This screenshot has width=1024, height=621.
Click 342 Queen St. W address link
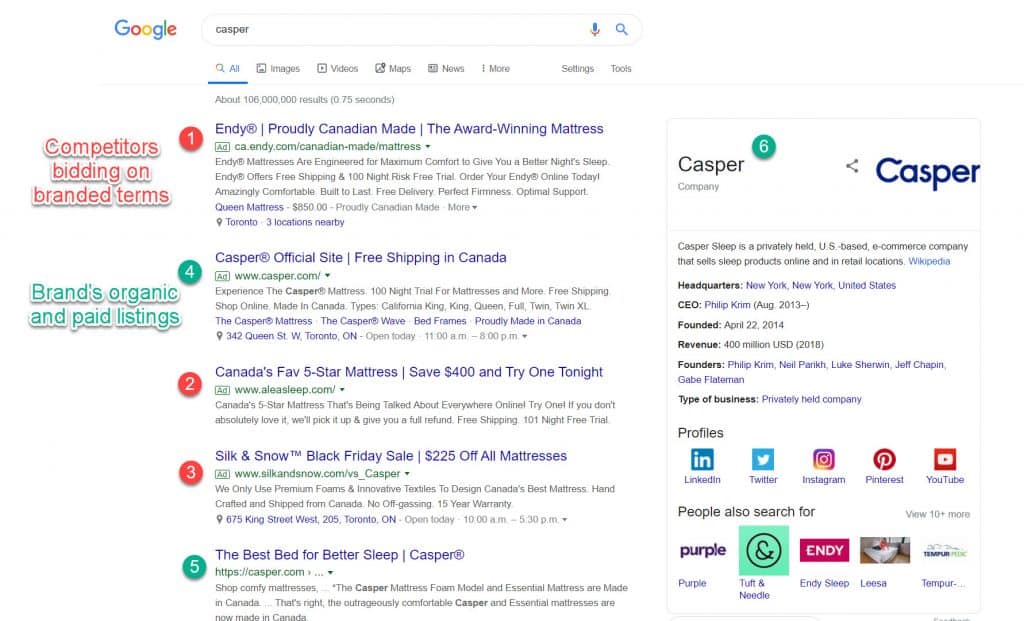coord(291,336)
